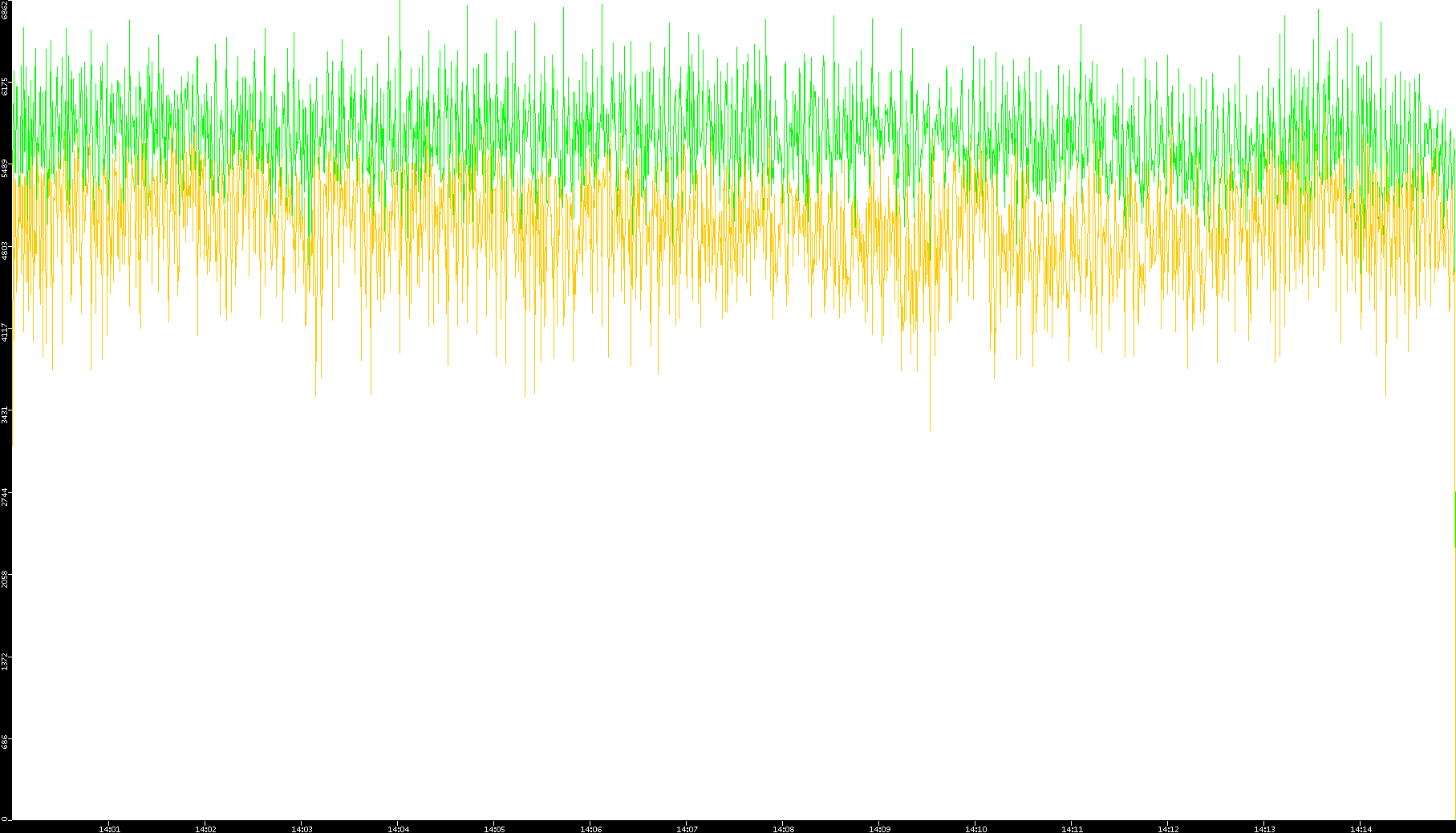This screenshot has width=1456, height=833.
Task: Select the 14:06 time axis label
Action: tap(590, 829)
